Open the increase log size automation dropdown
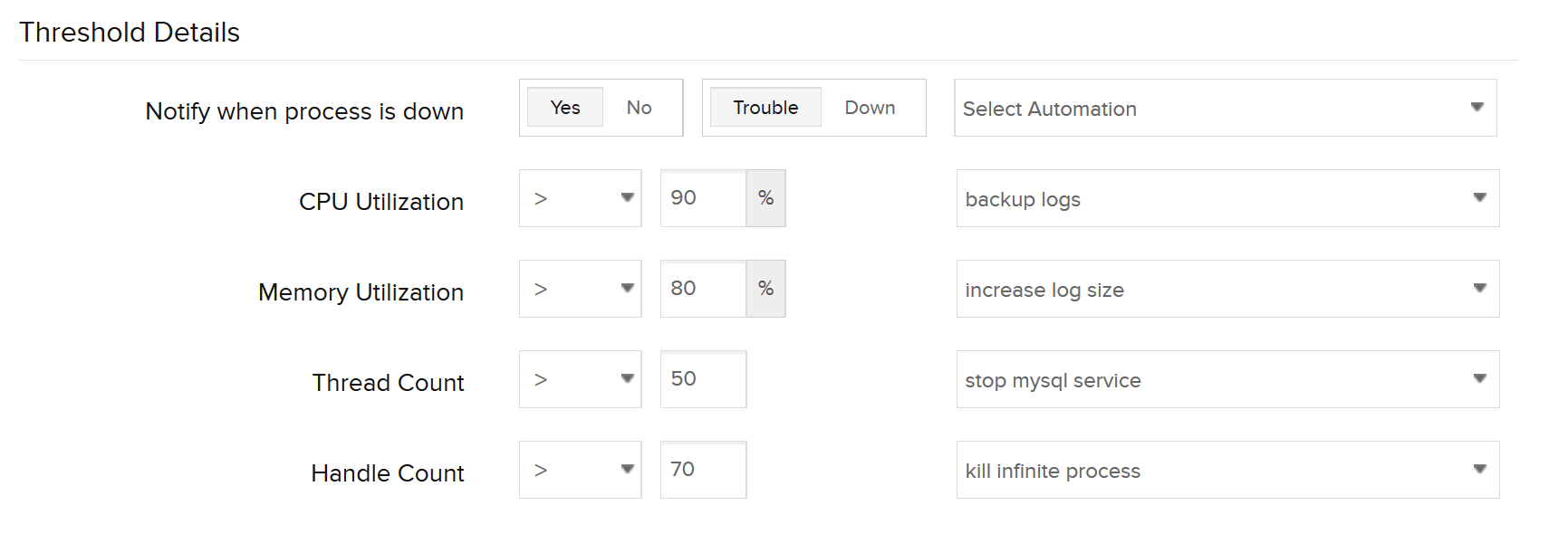Viewport: 1568px width, 553px height. click(x=1227, y=289)
